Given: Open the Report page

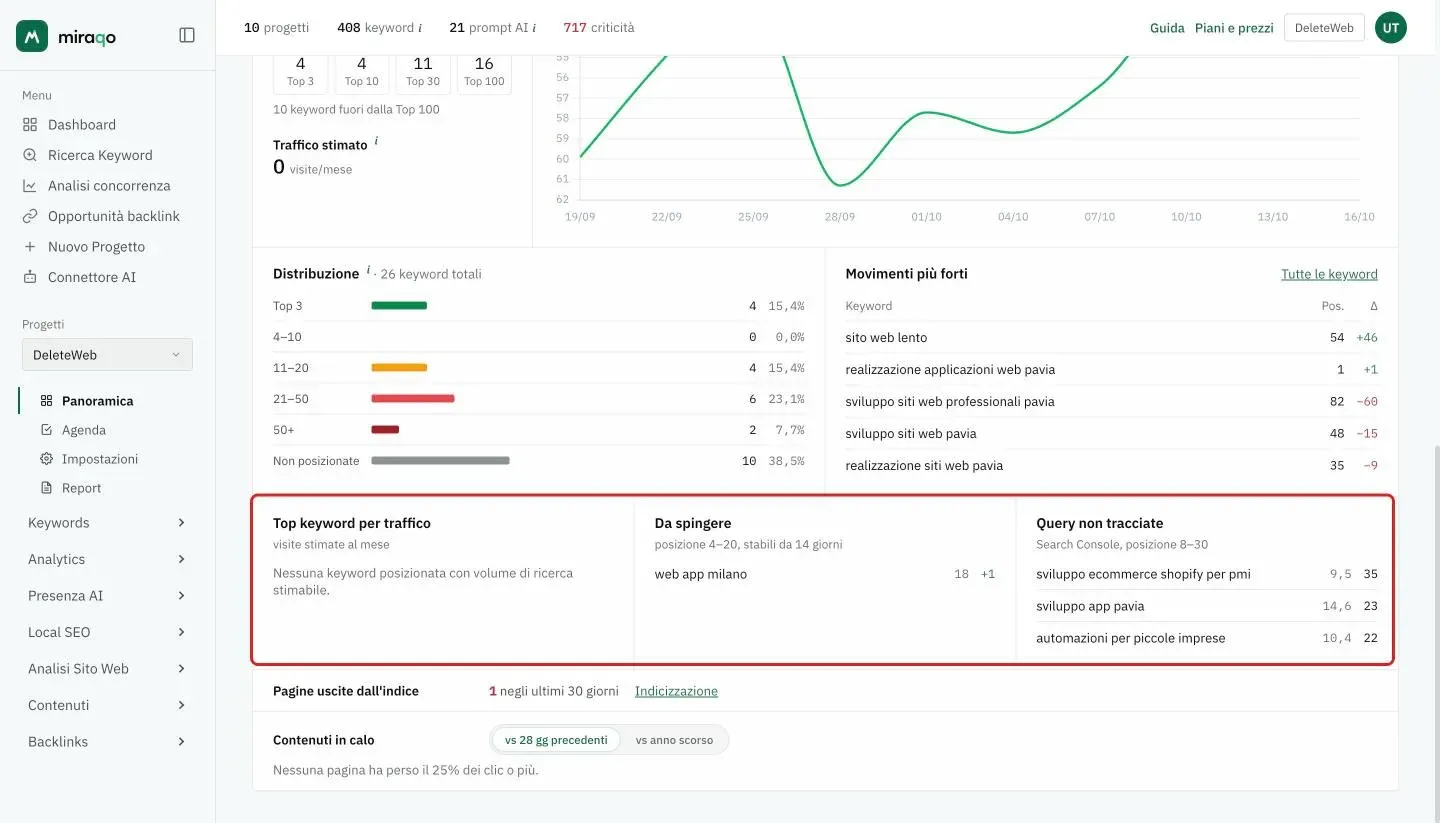Looking at the screenshot, I should [x=82, y=488].
